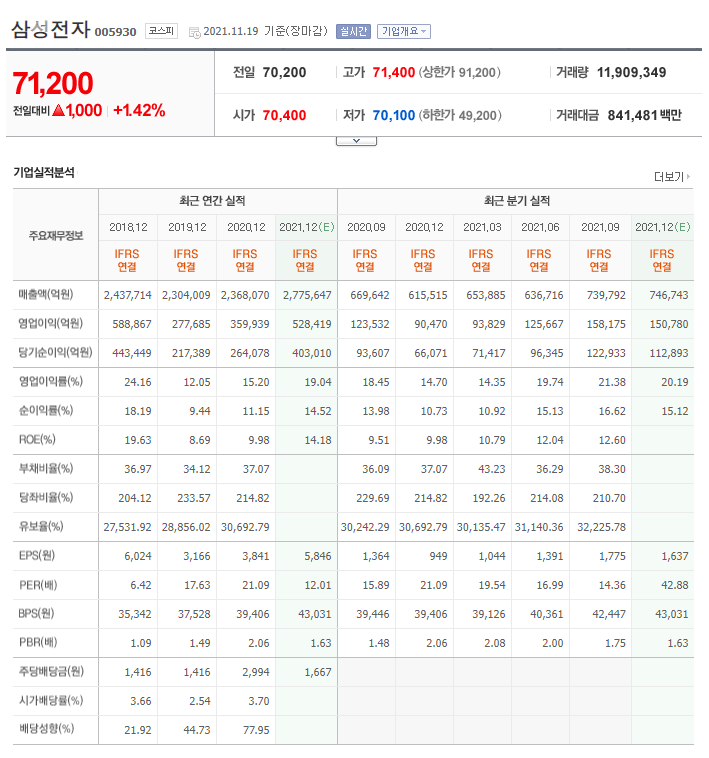Open the 기업개요 dropdown

click(404, 31)
